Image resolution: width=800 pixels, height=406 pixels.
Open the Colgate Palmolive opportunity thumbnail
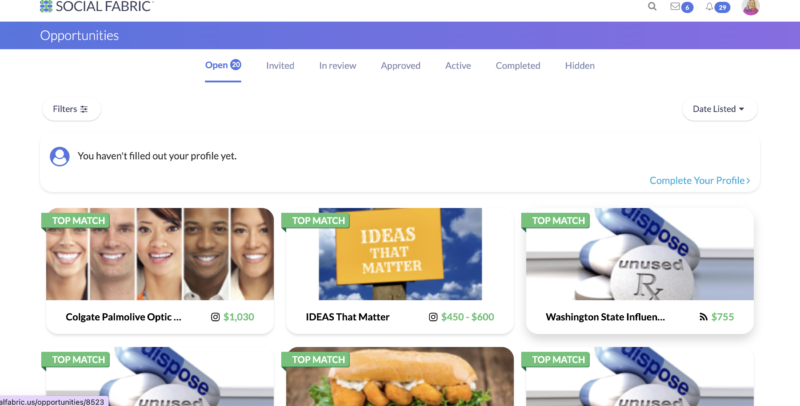coord(160,254)
